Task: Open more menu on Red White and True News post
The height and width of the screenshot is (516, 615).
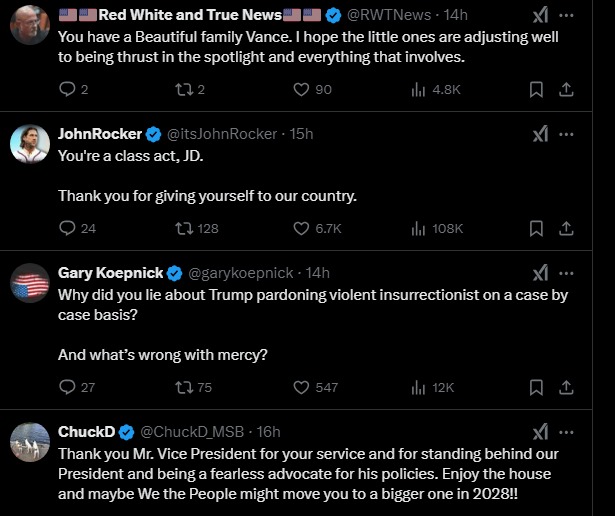Action: [x=566, y=16]
